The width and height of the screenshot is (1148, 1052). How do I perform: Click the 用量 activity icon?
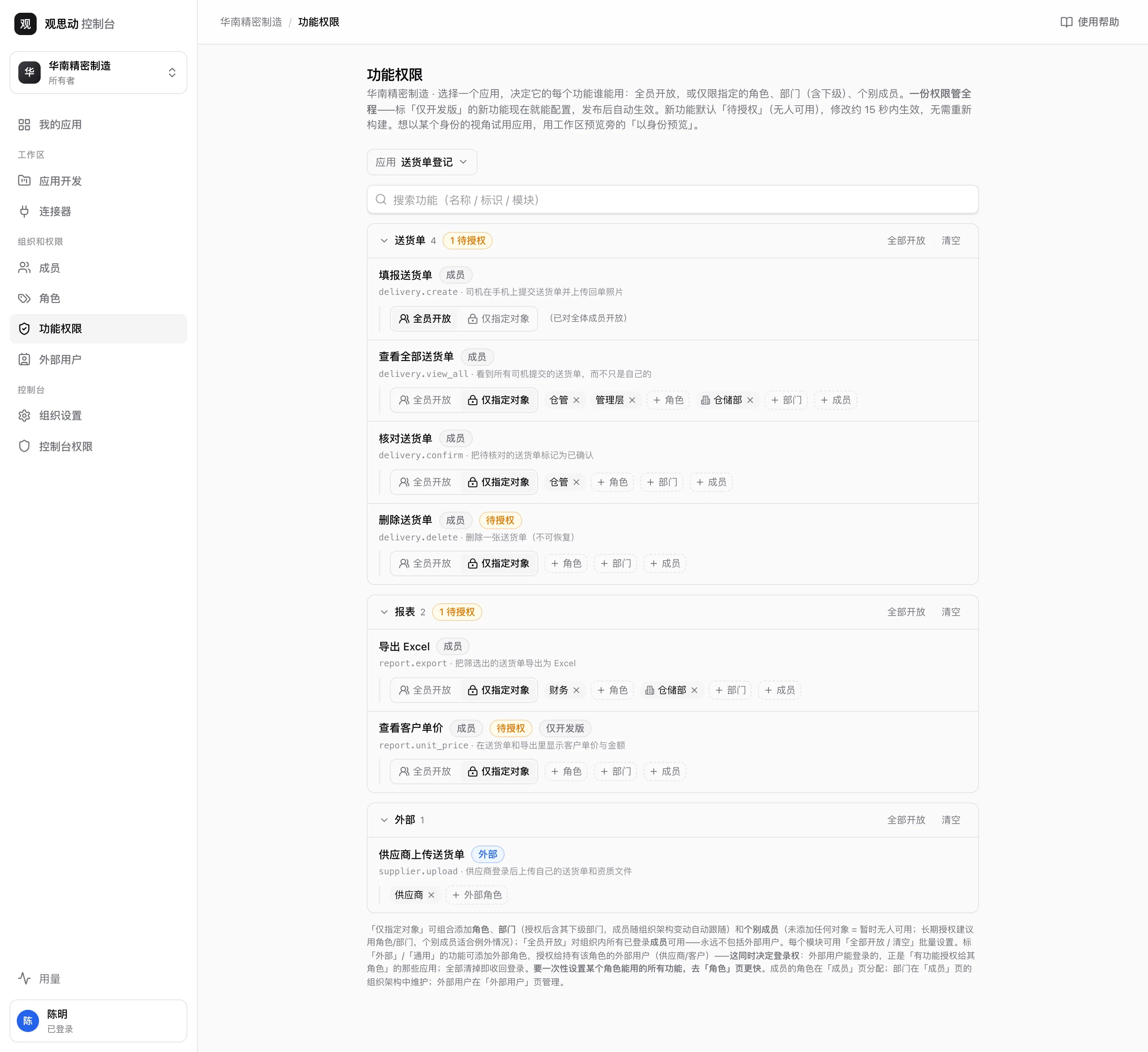[x=24, y=979]
